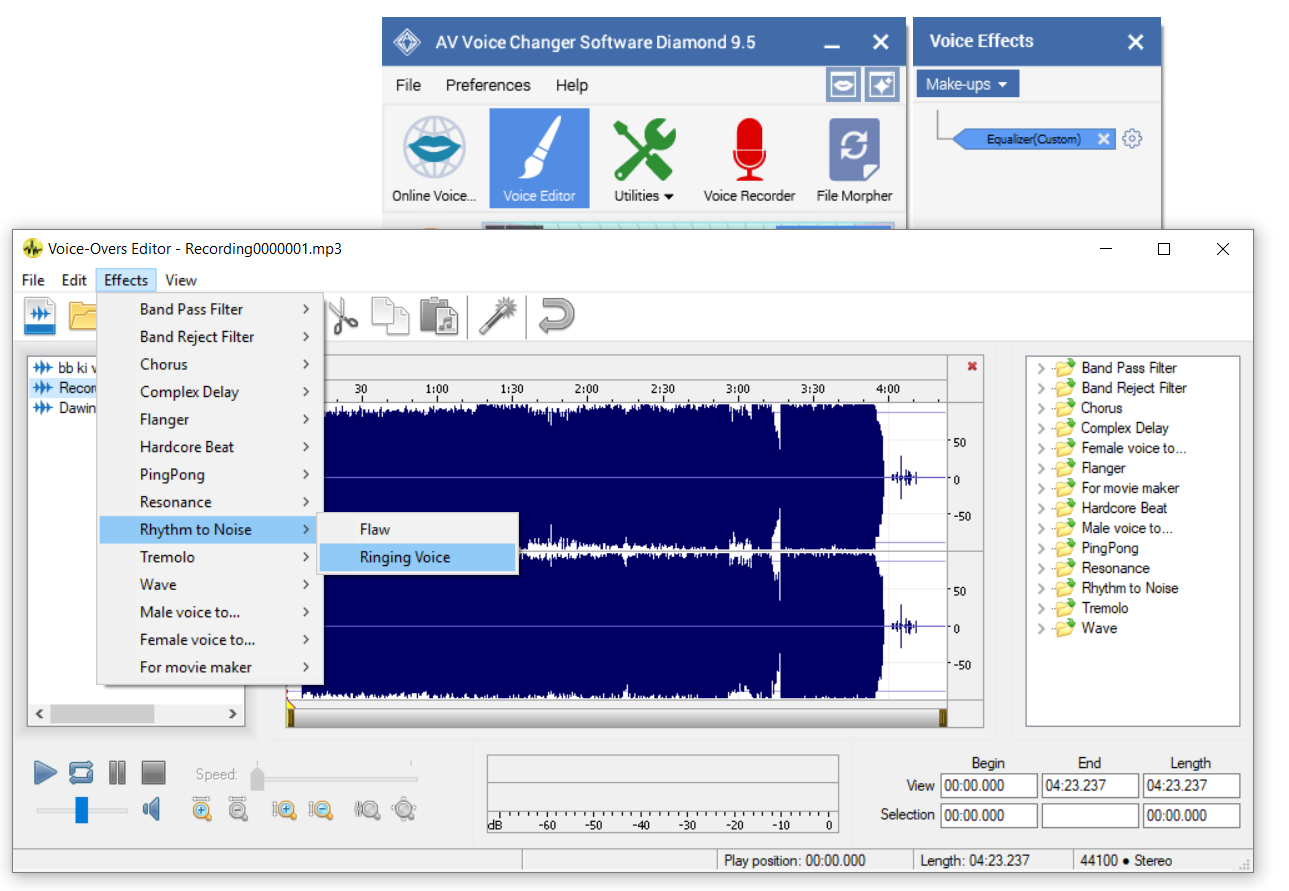Click the copy pages toolbar icon
The image size is (1289, 891).
coord(391,315)
